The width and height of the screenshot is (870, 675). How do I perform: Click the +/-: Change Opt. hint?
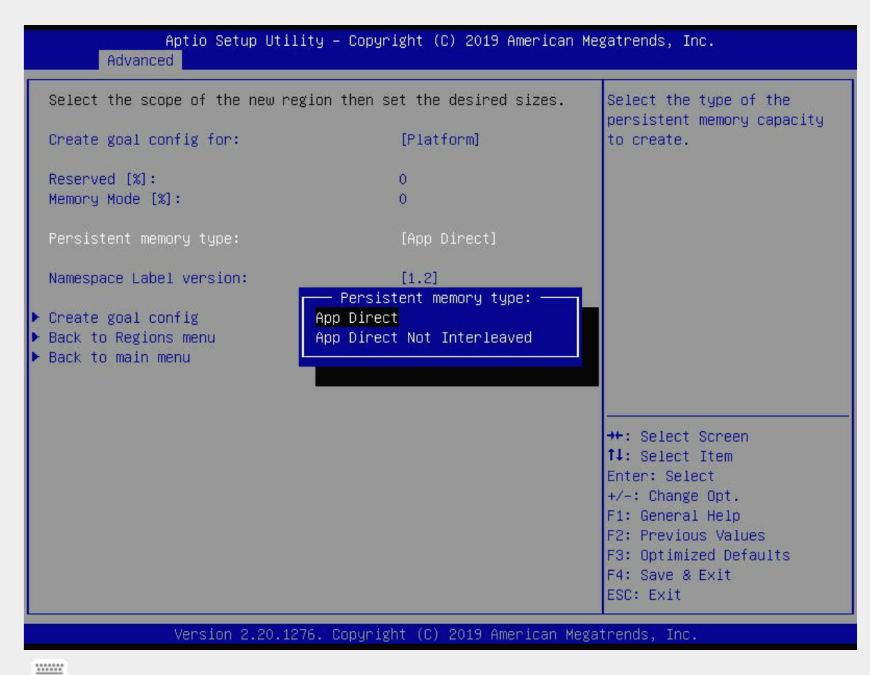coord(672,496)
